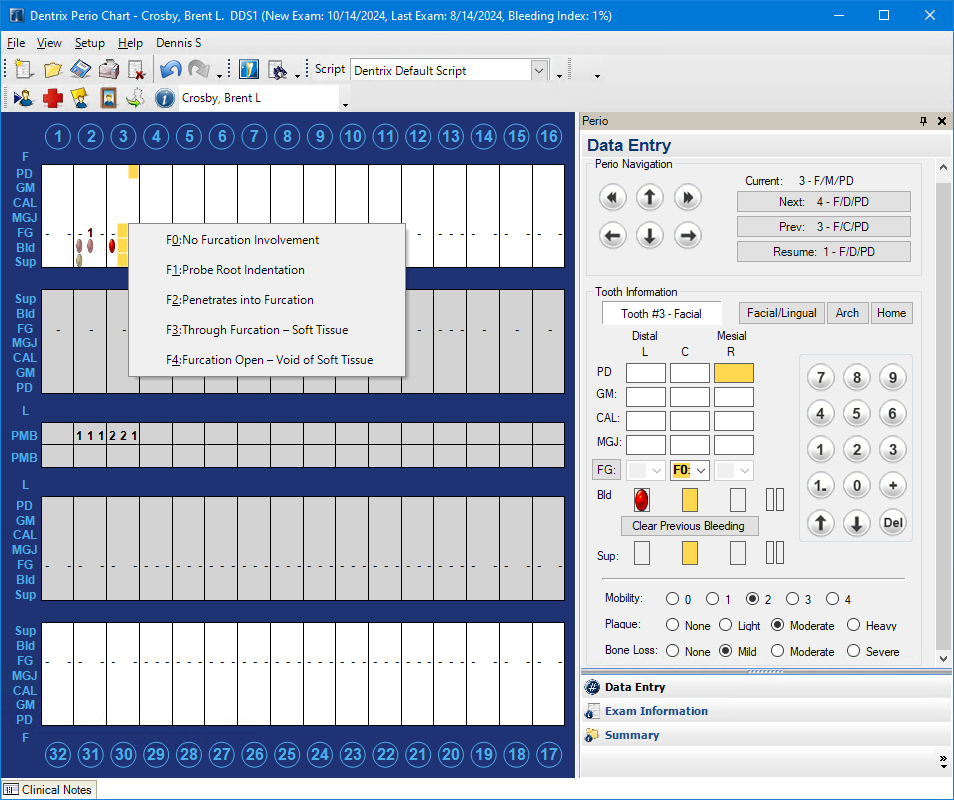Open the red cross Patient Alerts icon

click(52, 98)
